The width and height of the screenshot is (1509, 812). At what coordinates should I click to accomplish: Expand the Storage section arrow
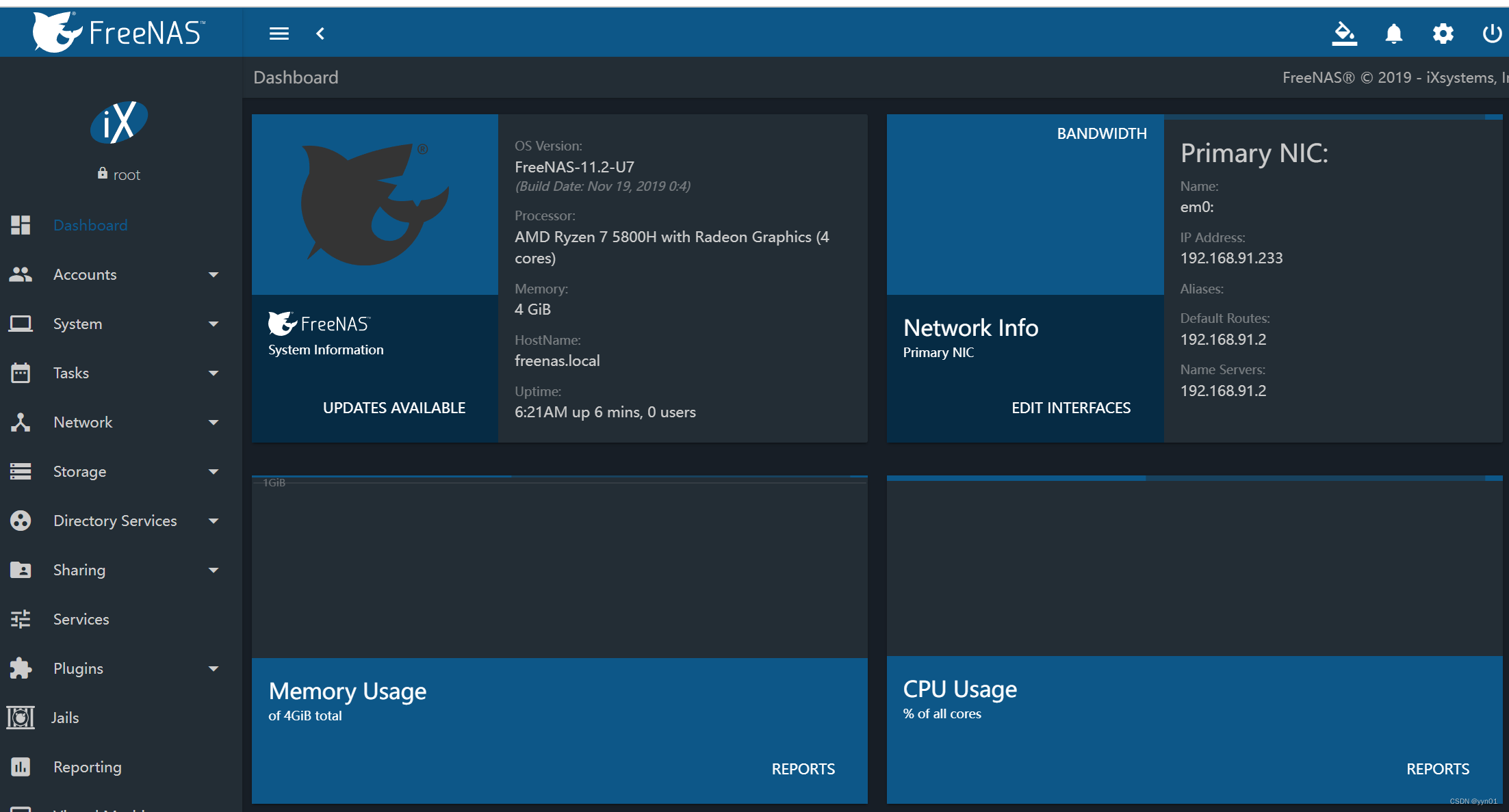click(x=214, y=472)
